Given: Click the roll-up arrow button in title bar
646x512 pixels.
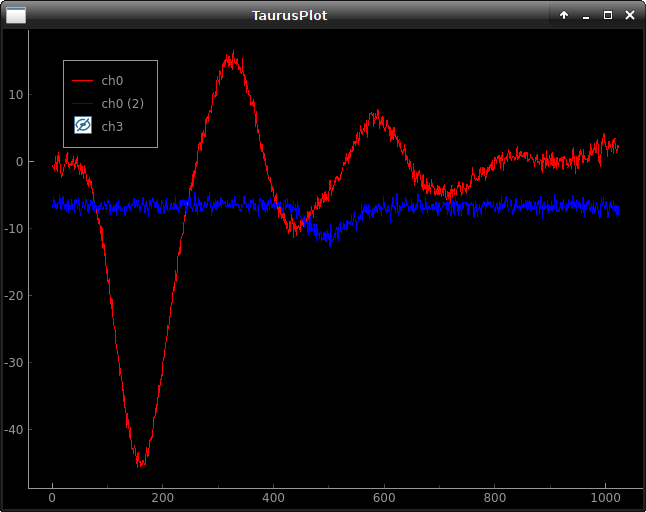Looking at the screenshot, I should pyautogui.click(x=564, y=15).
